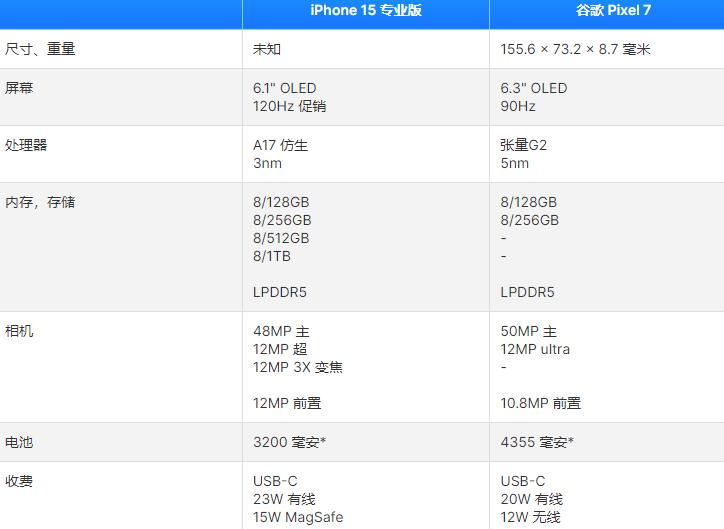Click 8/128GB in the Pixel 7 column
This screenshot has height=529, width=724.
point(529,202)
